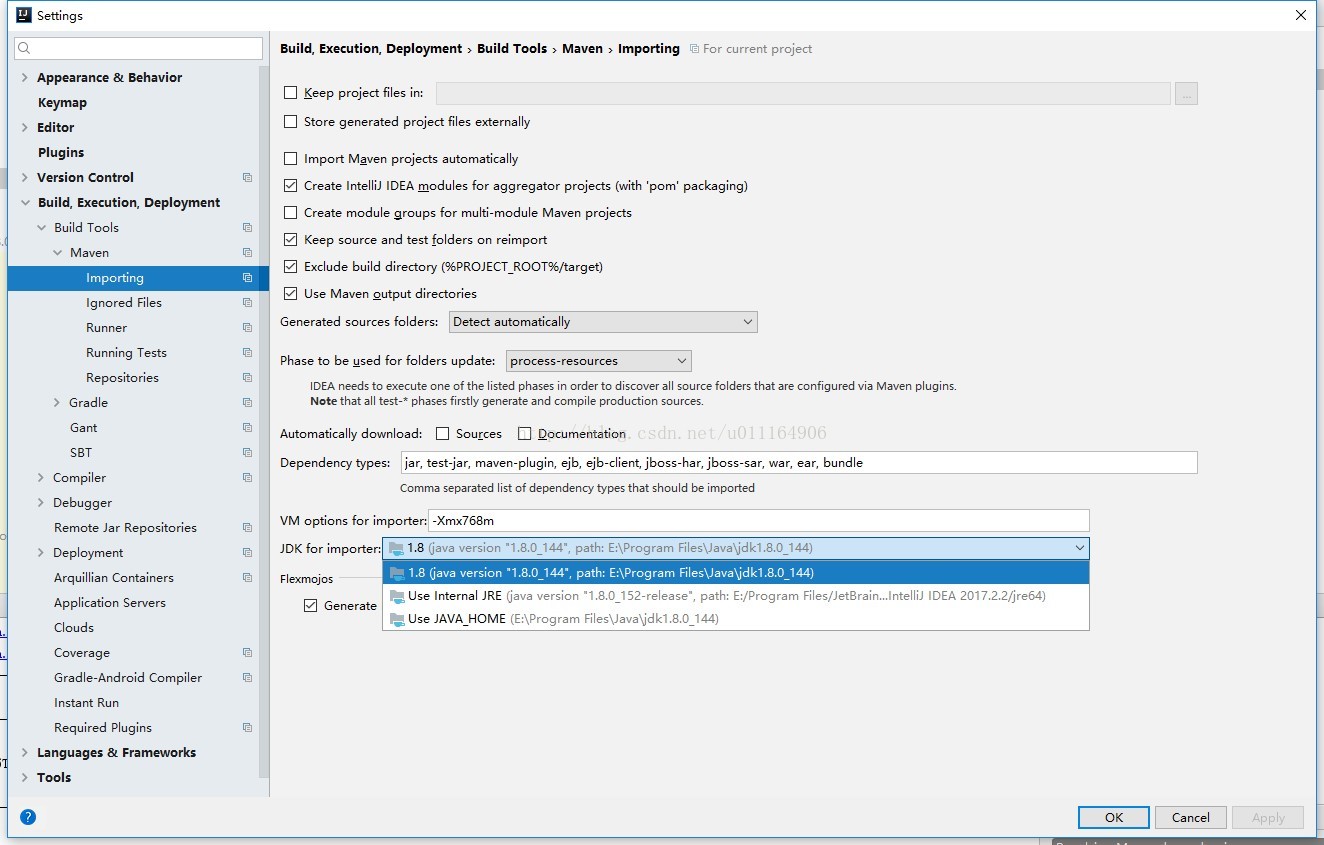
Task: Click project-level icon beside Version Control
Action: (x=247, y=178)
